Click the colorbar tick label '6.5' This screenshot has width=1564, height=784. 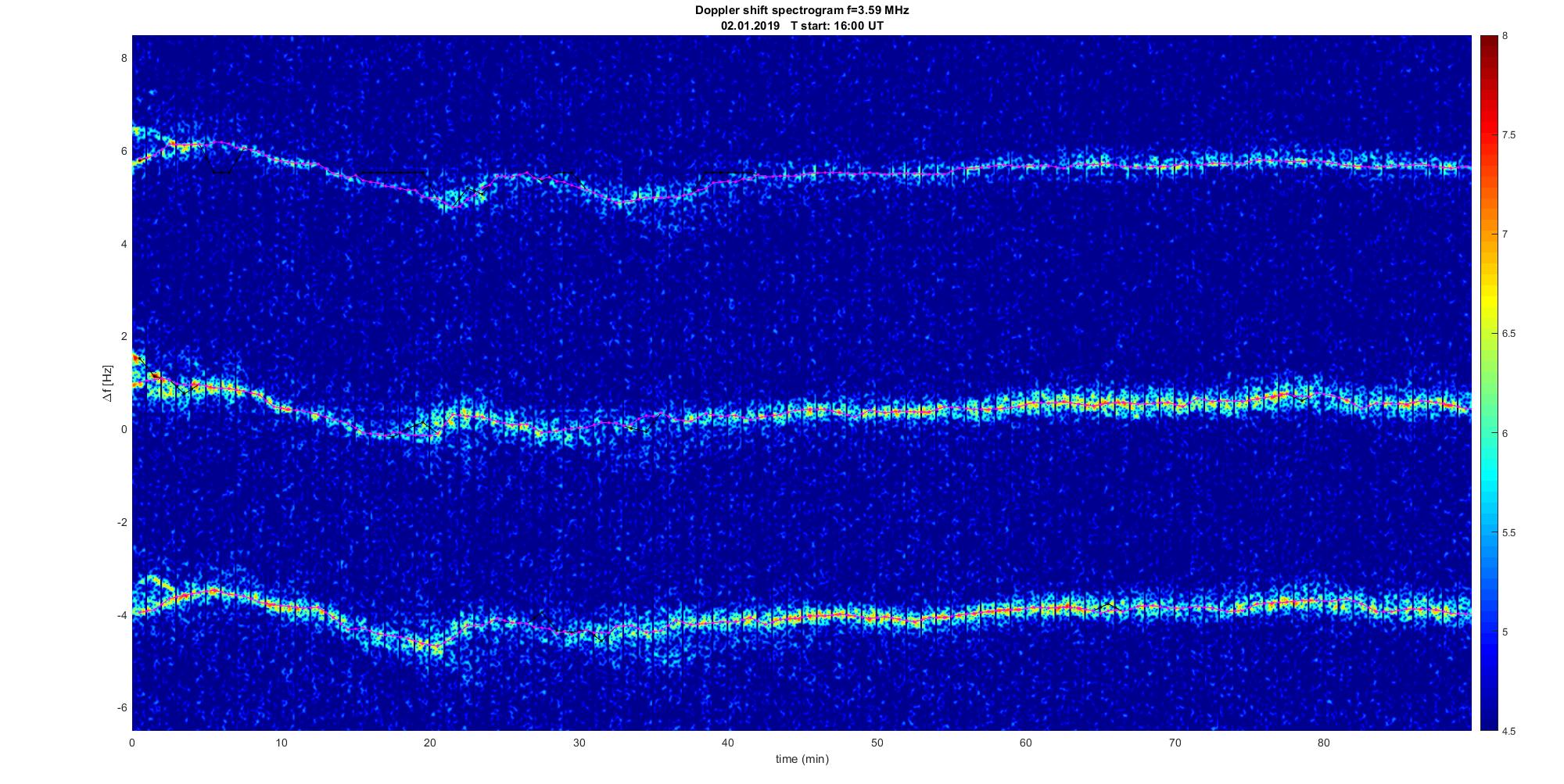tap(1508, 334)
